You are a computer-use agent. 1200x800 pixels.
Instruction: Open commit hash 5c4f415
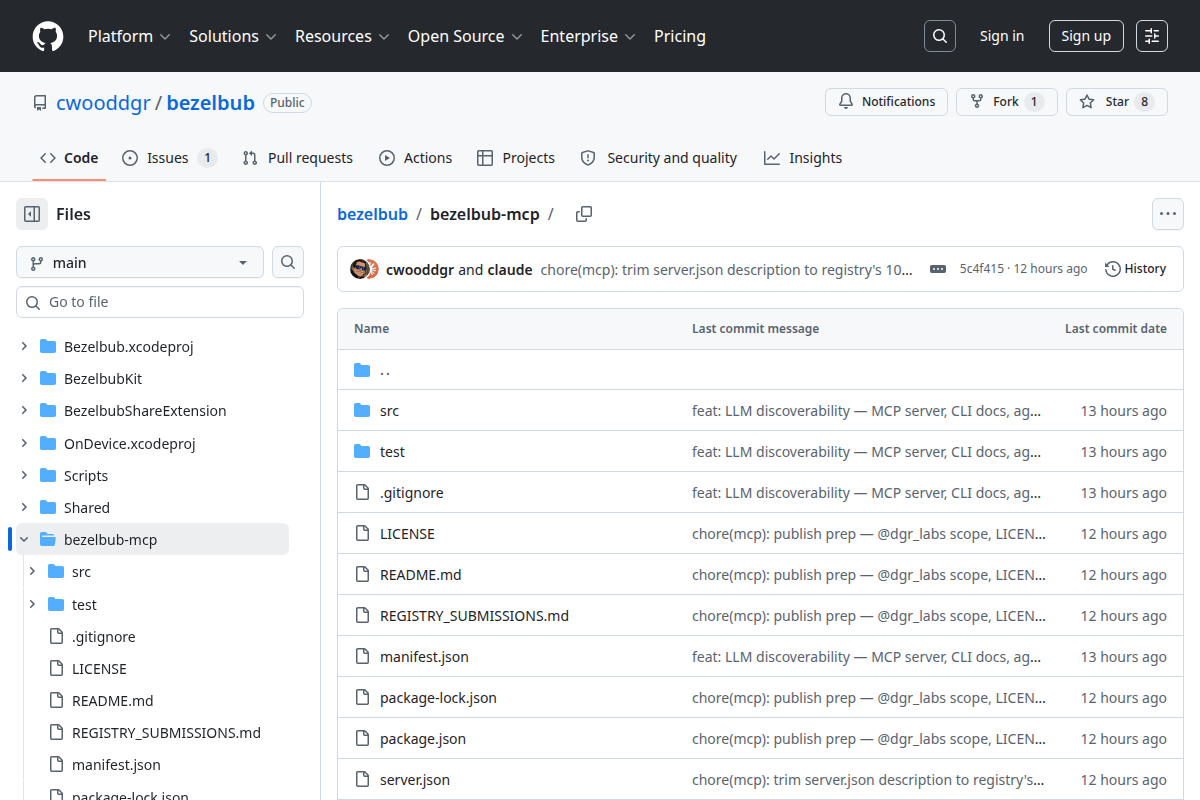tap(982, 269)
